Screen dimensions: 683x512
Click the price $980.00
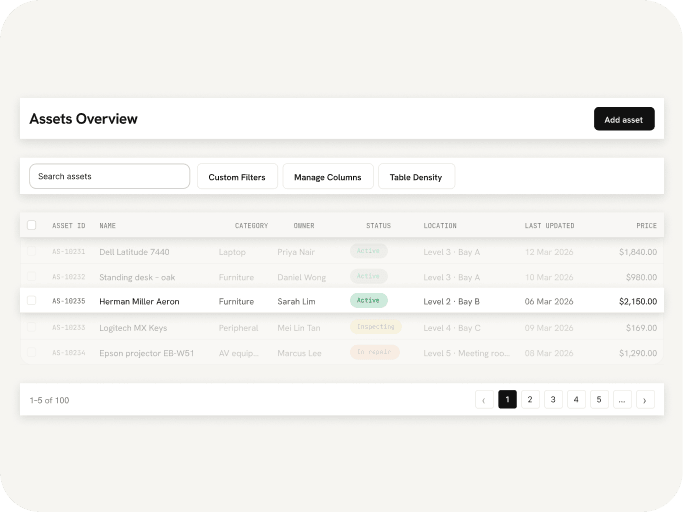coord(641,277)
